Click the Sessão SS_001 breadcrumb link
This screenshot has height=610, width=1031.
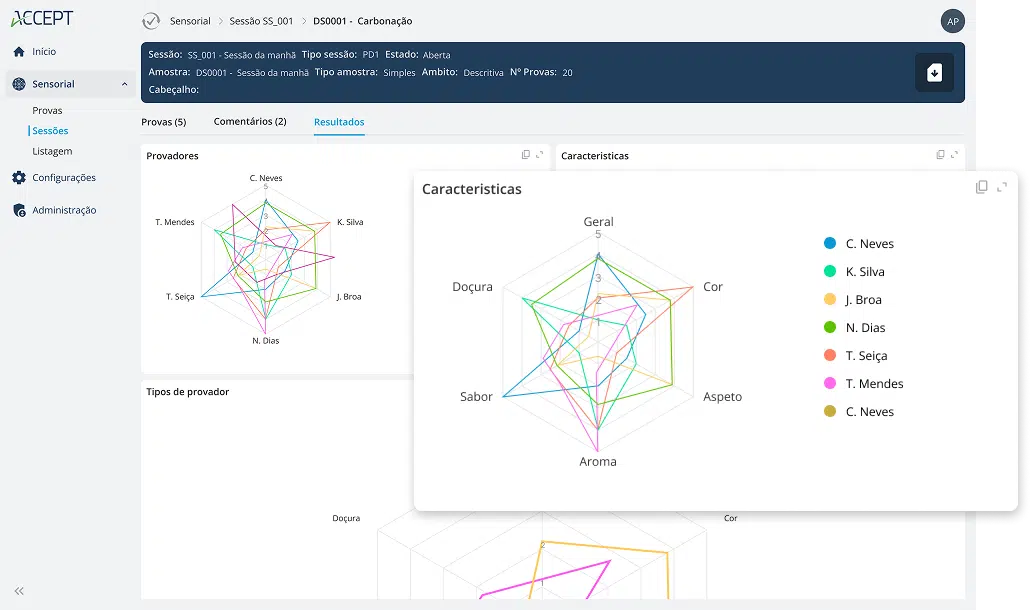click(261, 21)
